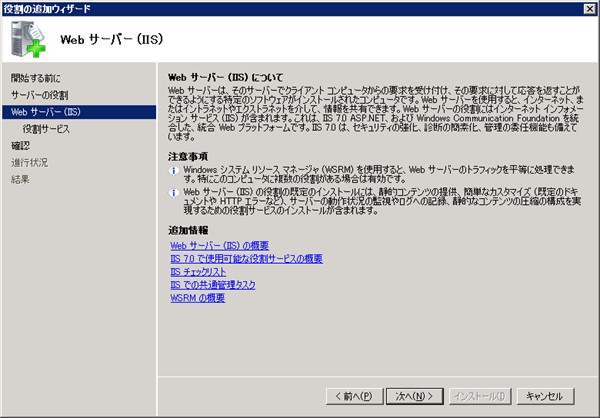Open Web サーバー (IIS) の概要 link
Viewport: 600px width, 418px height.
[x=220, y=245]
